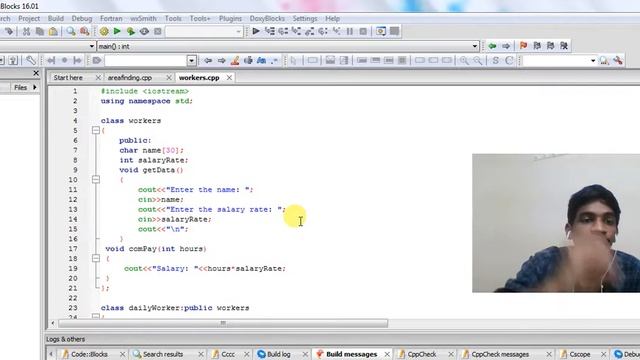Image resolution: width=640 pixels, height=360 pixels.
Task: Click incremental search next arrow
Action: (222, 61)
